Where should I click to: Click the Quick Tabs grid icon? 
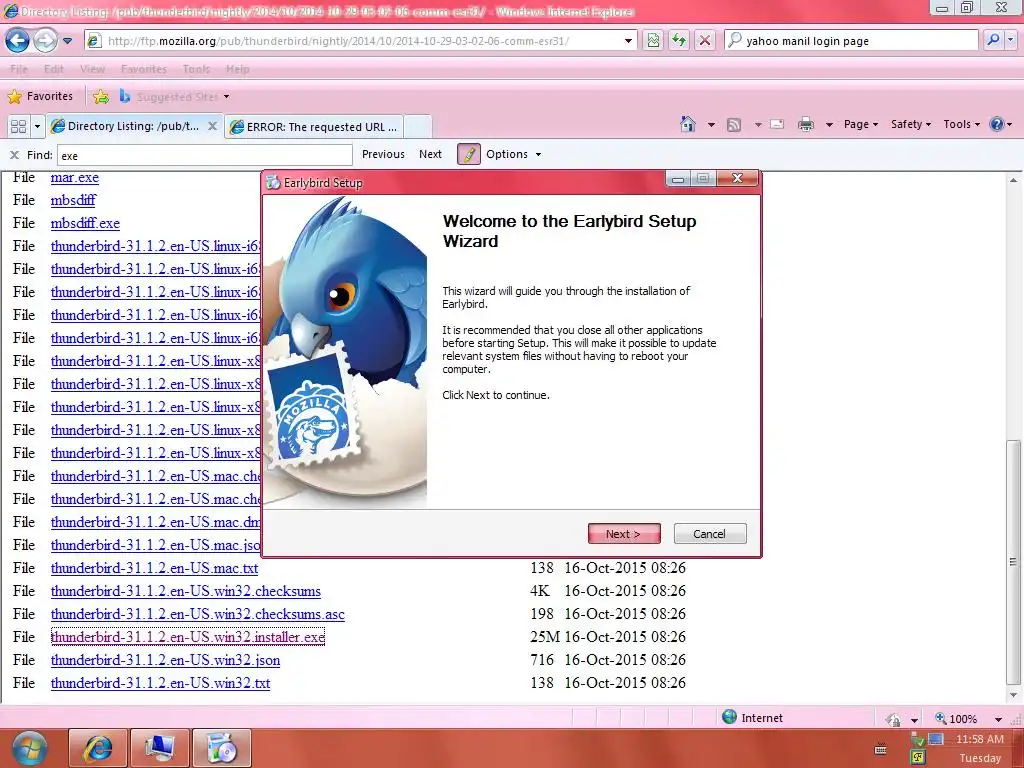point(18,126)
